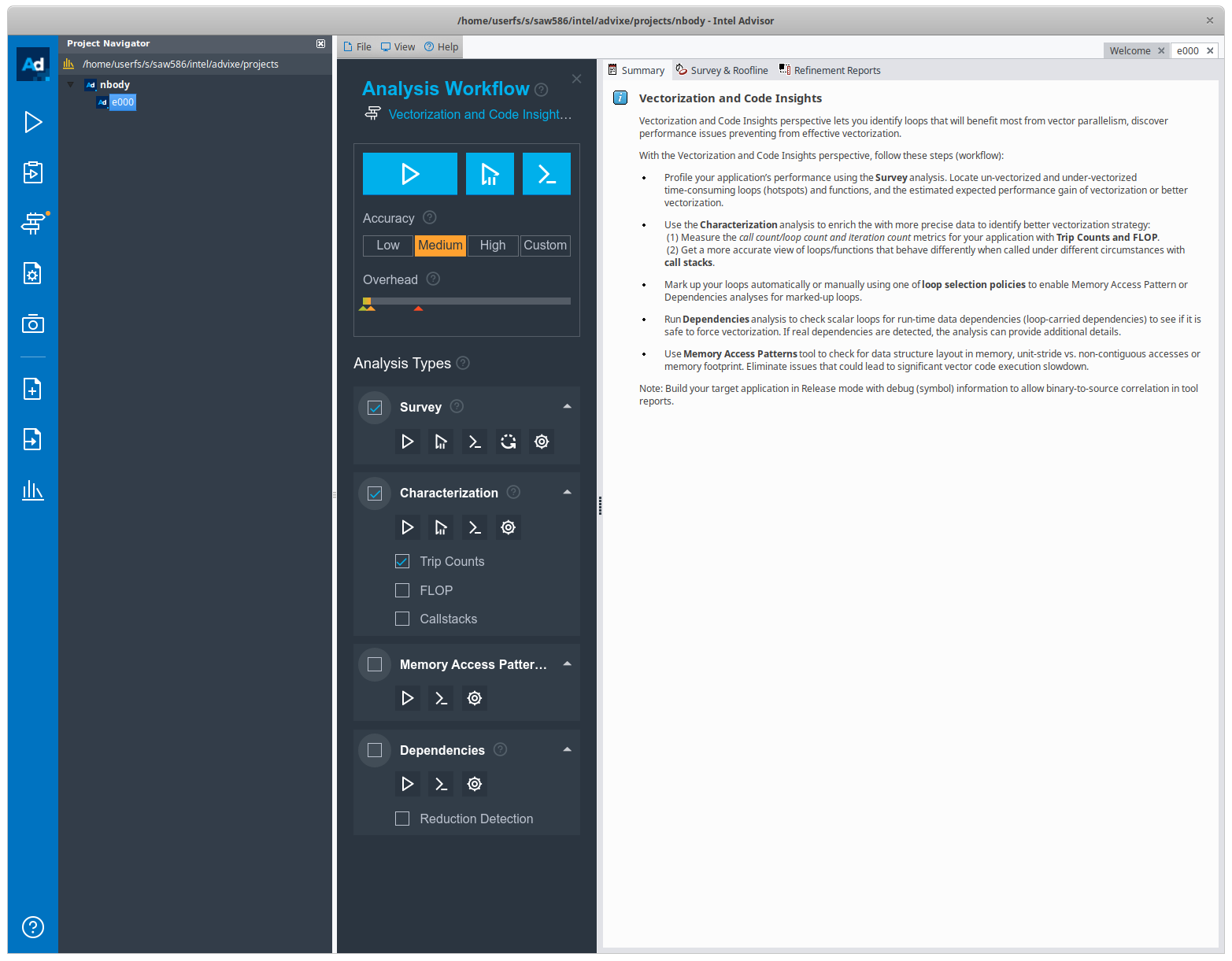Select Custom accuracy level
The image size is (1232, 961).
point(546,246)
